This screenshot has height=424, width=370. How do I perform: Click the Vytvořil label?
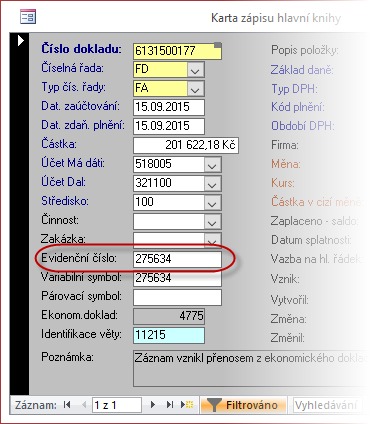coord(290,300)
